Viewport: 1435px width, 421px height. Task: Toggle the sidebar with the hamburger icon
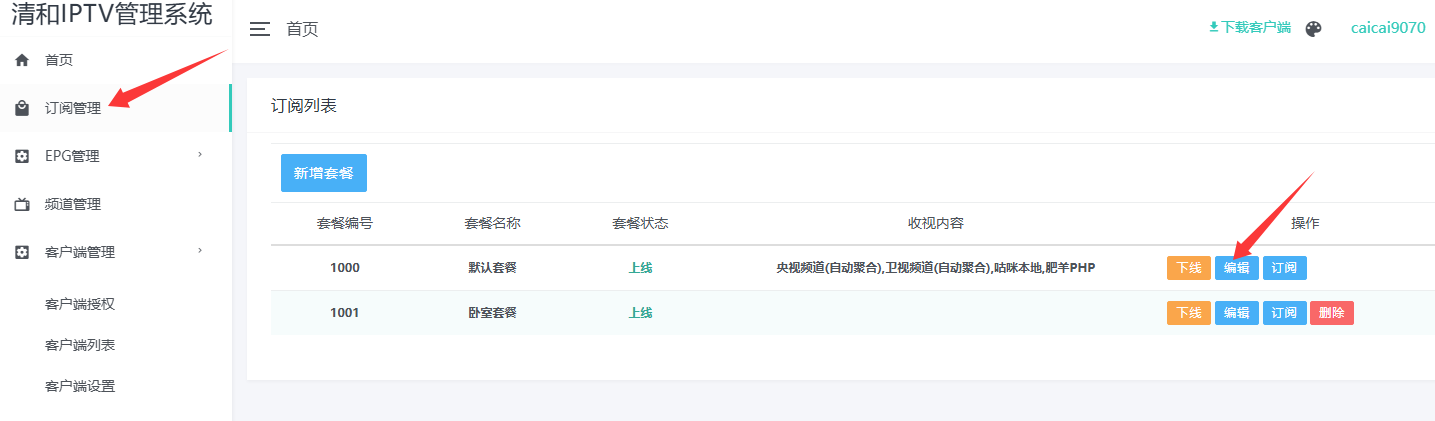(260, 30)
